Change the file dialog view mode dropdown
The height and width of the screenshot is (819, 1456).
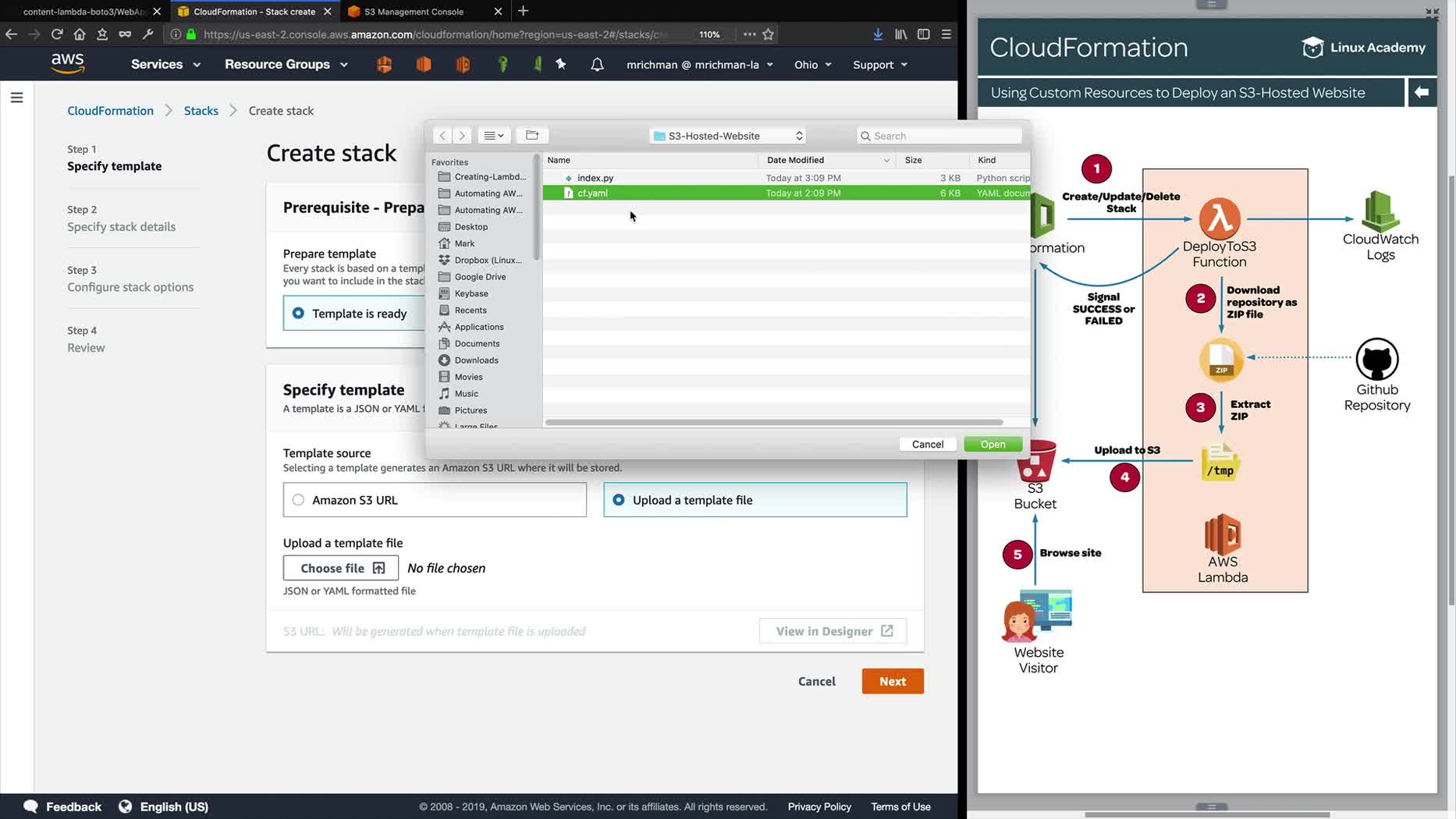(494, 136)
